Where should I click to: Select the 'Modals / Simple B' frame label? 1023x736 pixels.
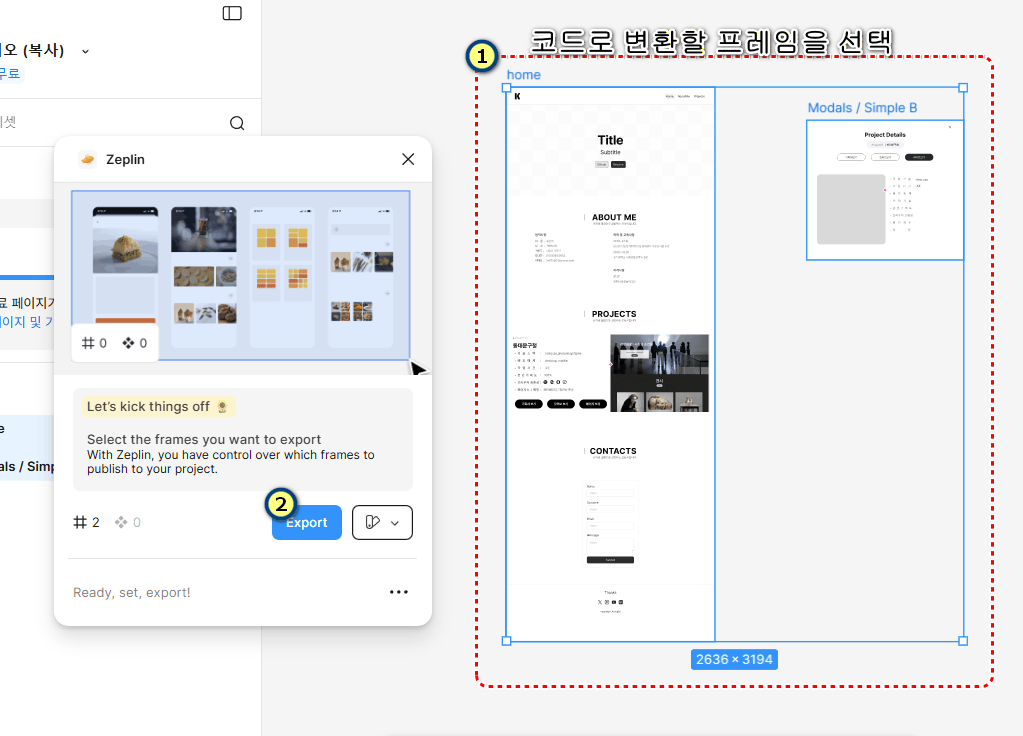click(x=862, y=108)
